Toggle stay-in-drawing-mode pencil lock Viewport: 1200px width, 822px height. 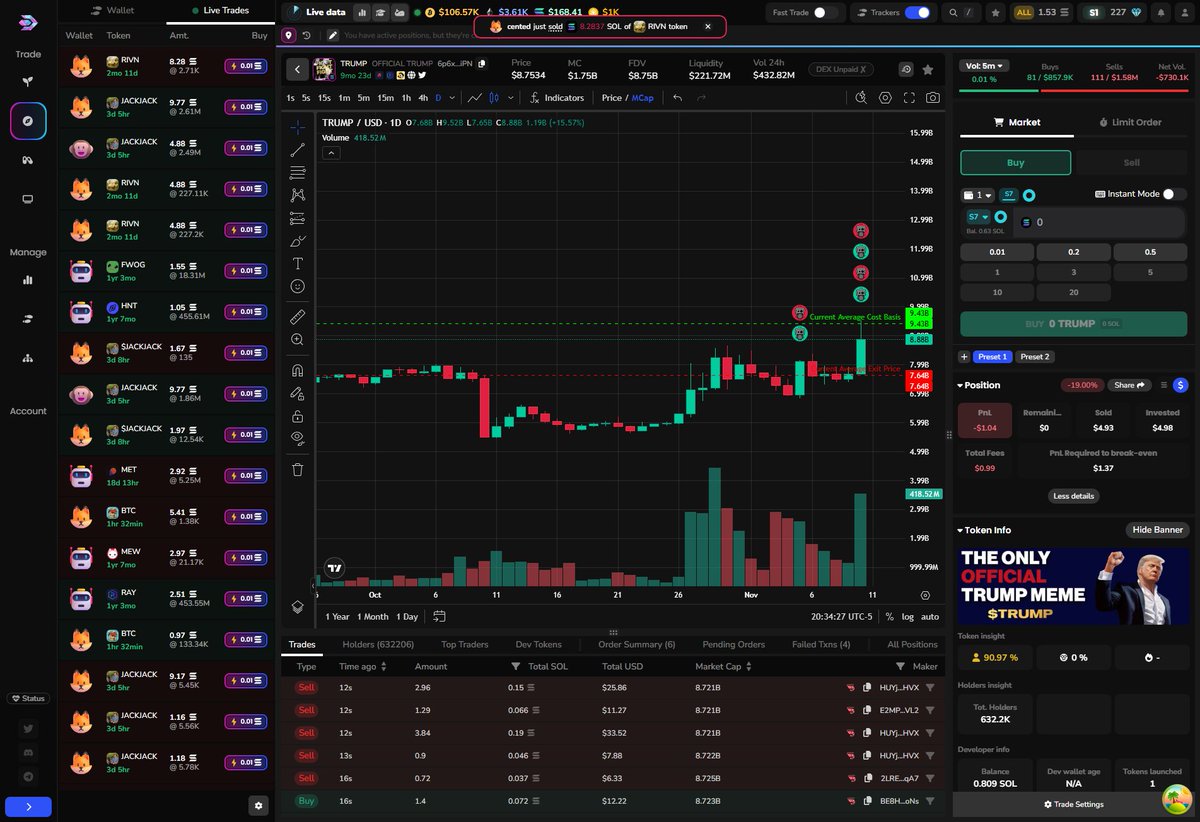coord(297,393)
